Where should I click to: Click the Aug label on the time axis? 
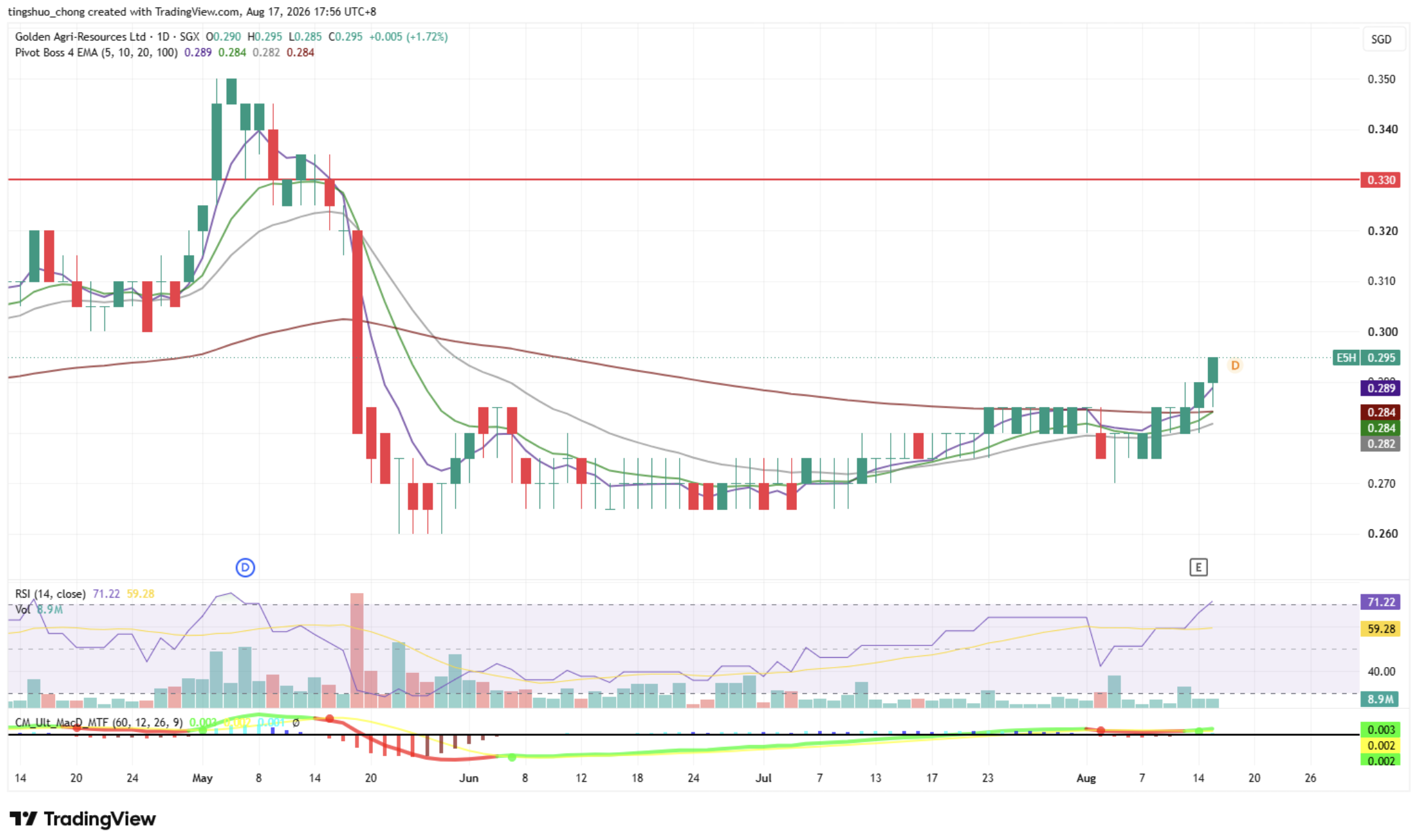[1086, 778]
